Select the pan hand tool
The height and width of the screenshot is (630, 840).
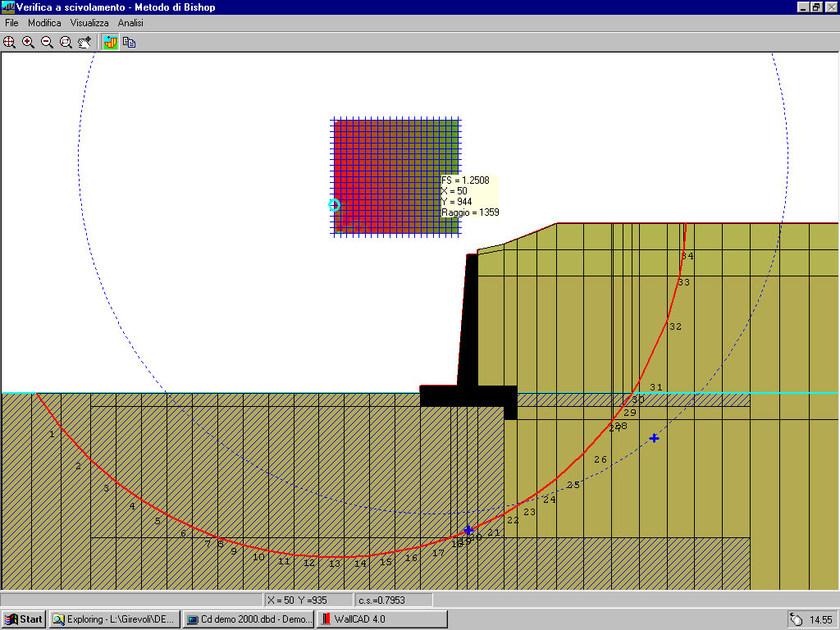pos(85,42)
